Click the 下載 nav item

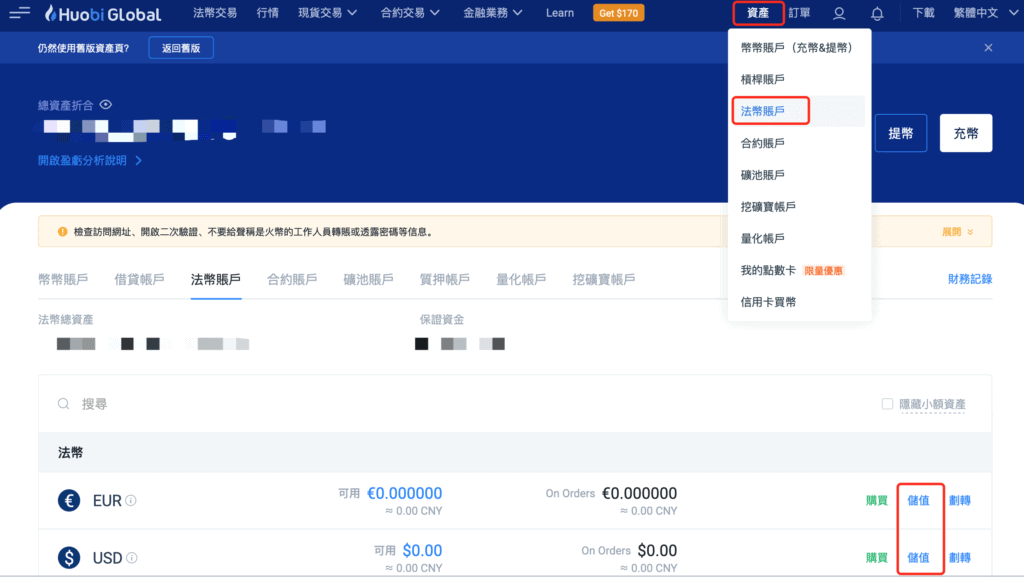923,13
